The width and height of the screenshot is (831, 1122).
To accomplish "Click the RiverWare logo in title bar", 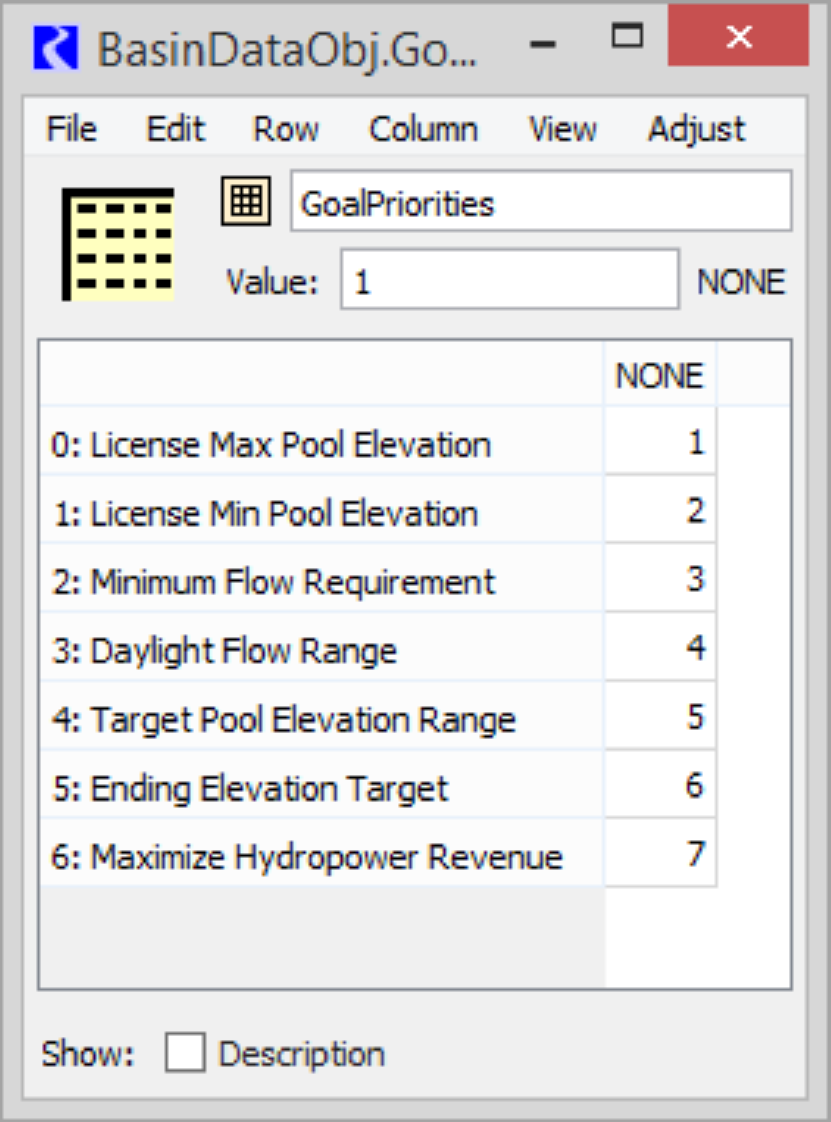I will pos(56,48).
